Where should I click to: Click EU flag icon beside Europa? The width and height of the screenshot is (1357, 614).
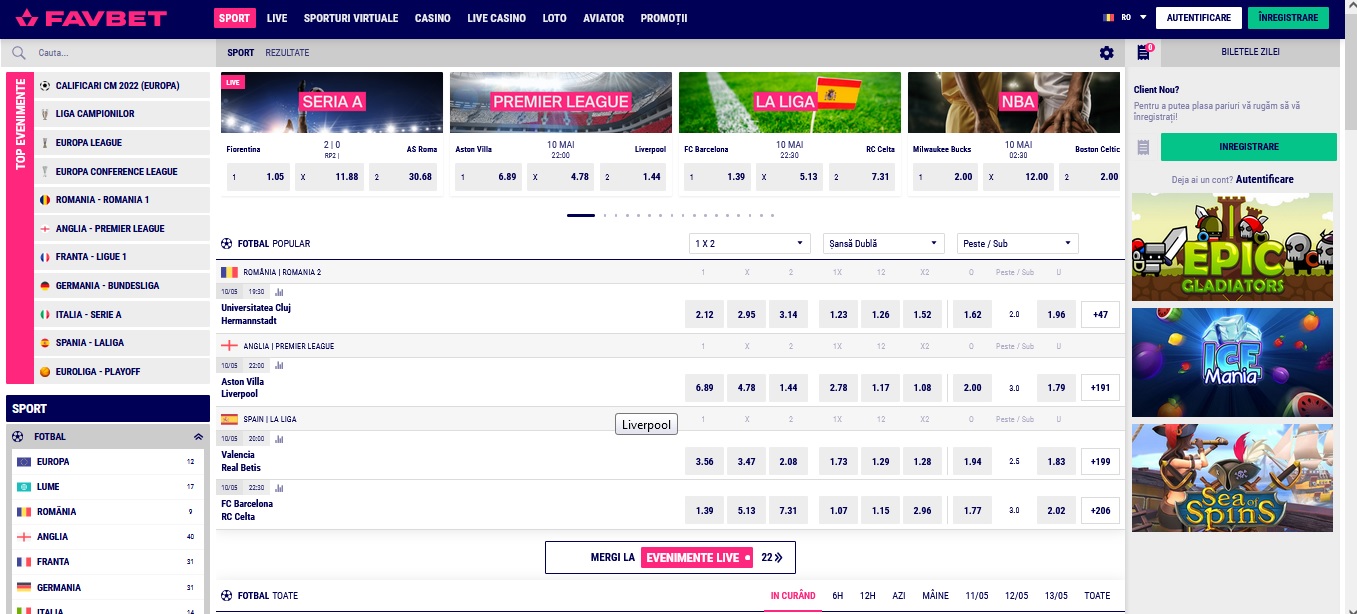[24, 462]
